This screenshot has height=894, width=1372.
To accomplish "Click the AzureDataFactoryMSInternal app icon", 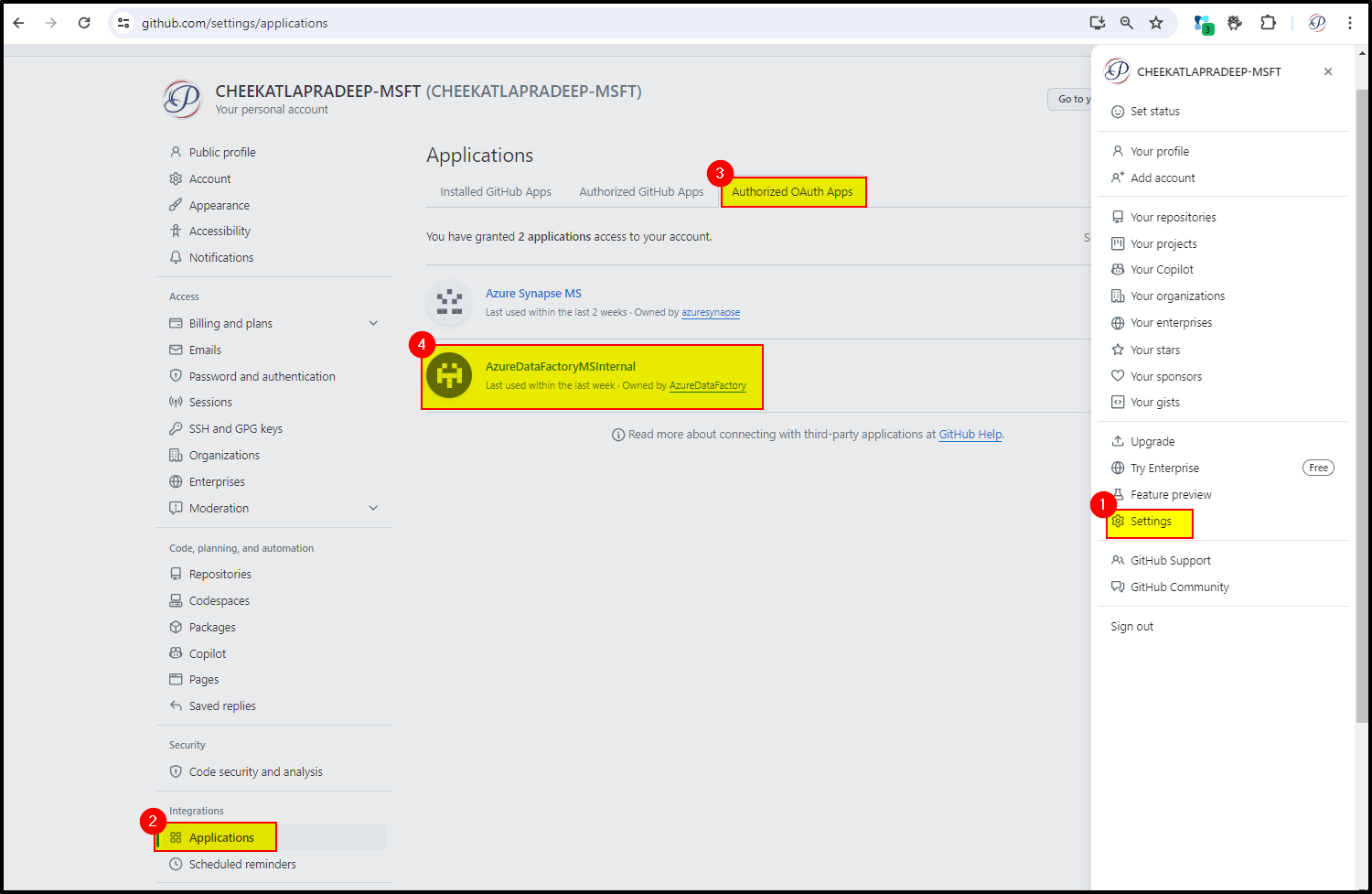I will point(449,375).
